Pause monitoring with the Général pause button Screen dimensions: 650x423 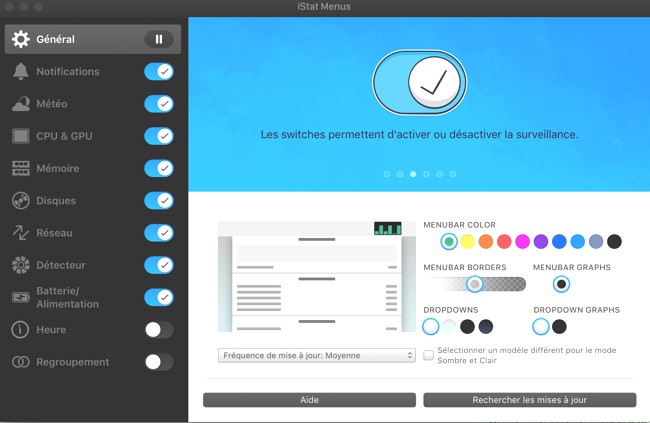158,40
